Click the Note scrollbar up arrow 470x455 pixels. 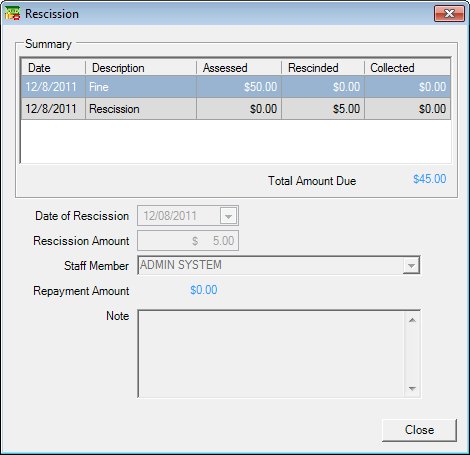[x=412, y=320]
